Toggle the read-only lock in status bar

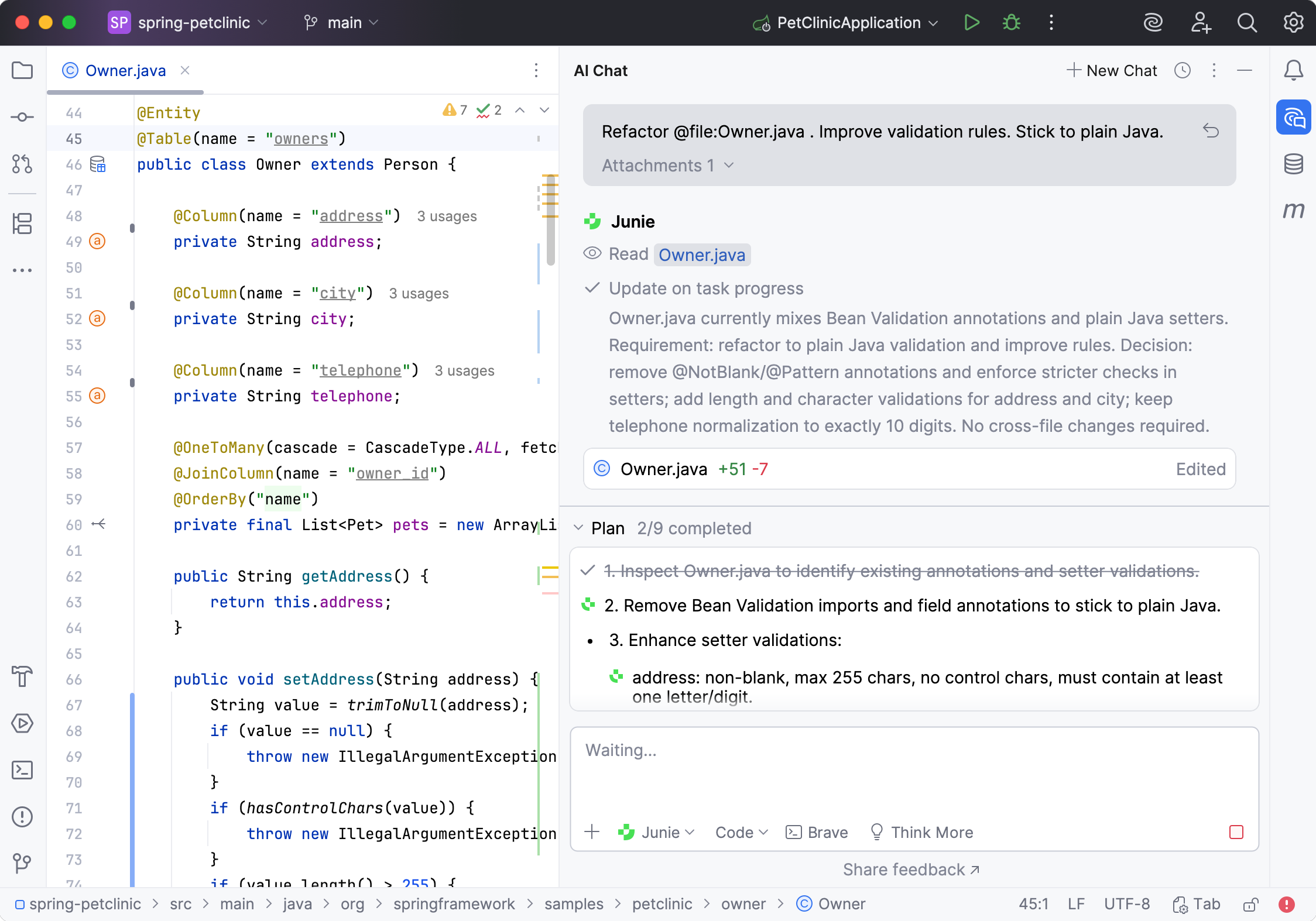pos(1250,905)
